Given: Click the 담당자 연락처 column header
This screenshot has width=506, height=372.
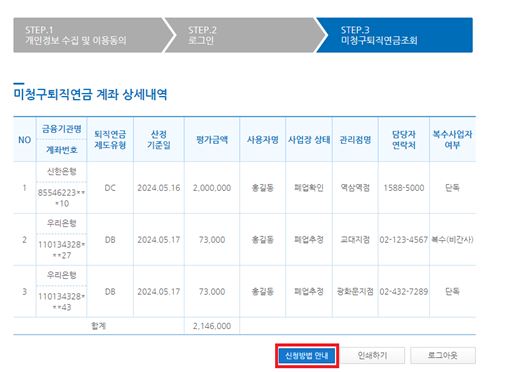Looking at the screenshot, I should [404, 140].
